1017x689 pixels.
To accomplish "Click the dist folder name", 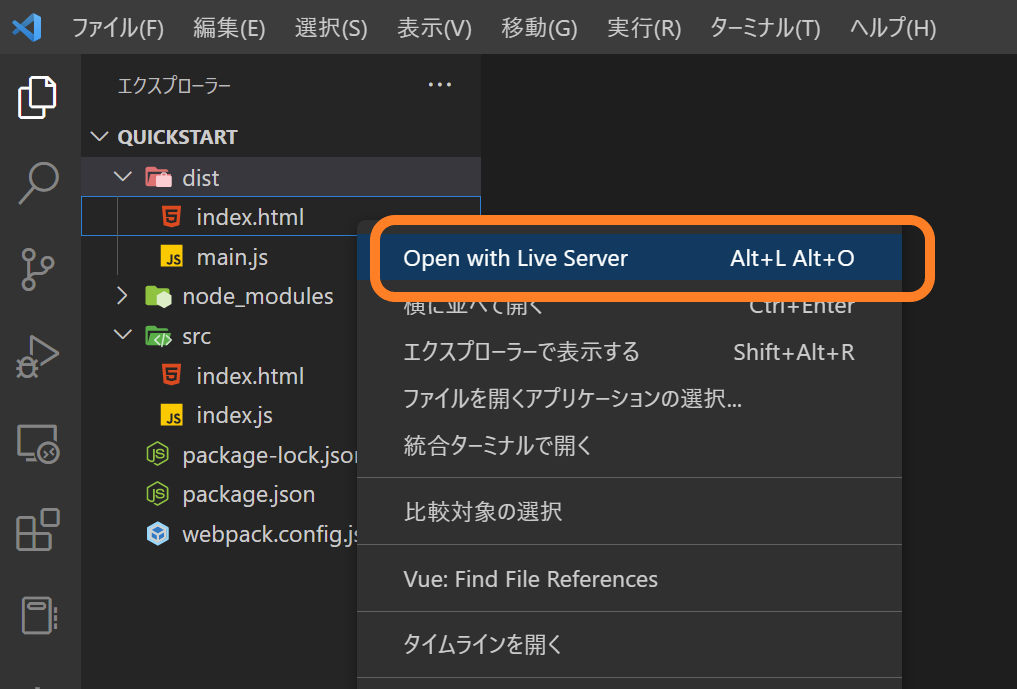I will (x=200, y=178).
